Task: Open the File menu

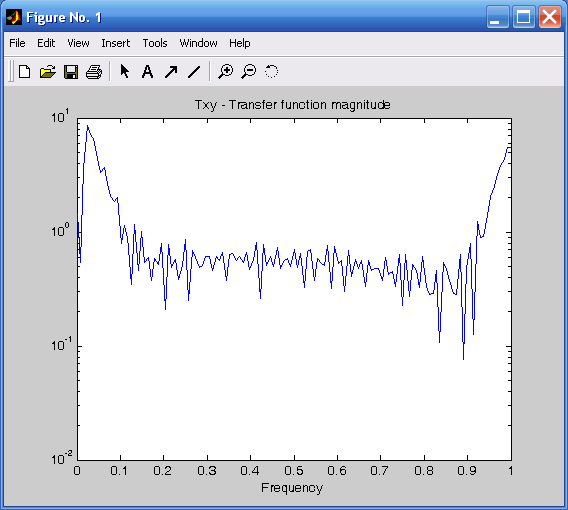Action: (x=17, y=43)
